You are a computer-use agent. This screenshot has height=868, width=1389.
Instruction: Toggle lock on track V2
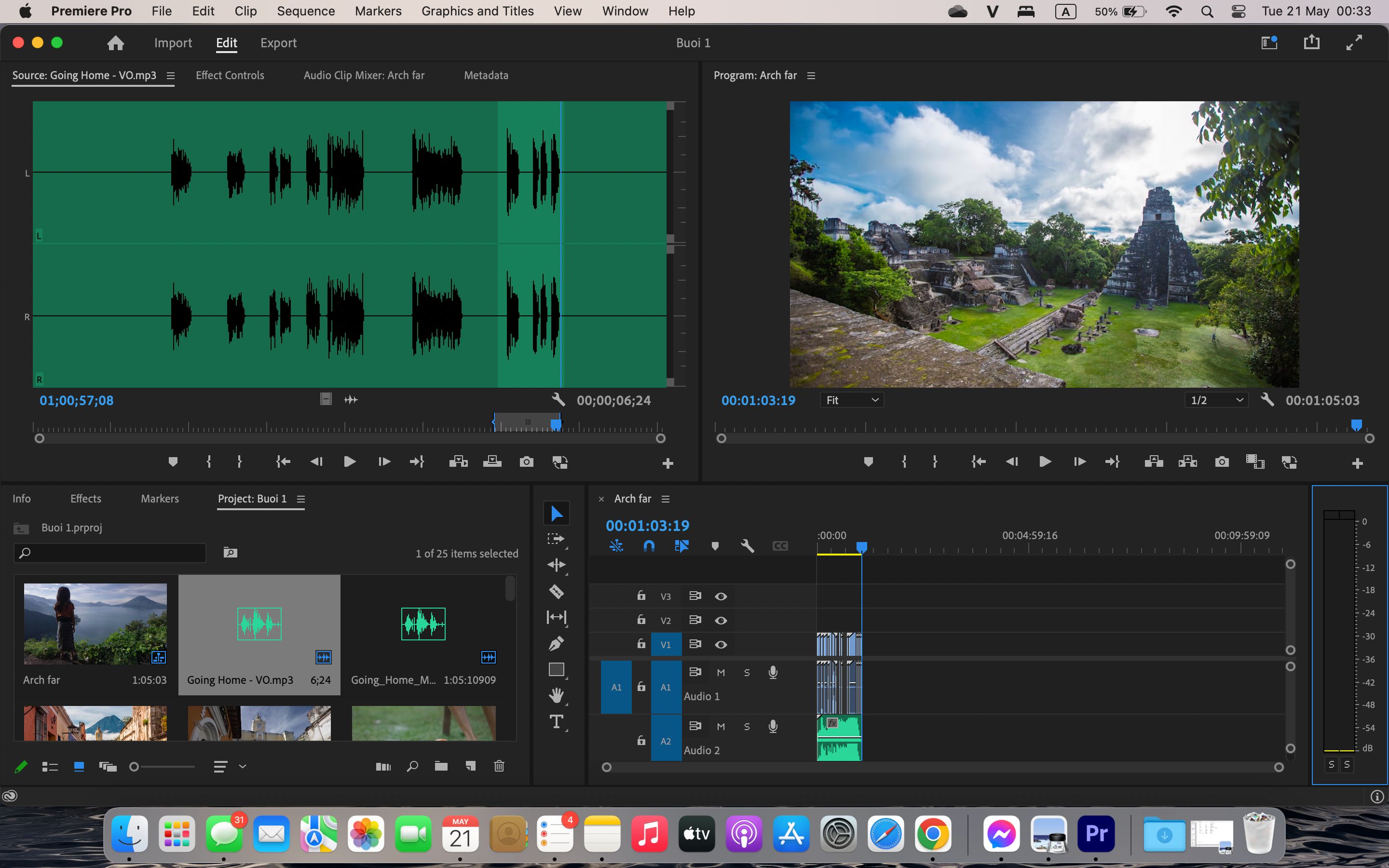(x=641, y=620)
